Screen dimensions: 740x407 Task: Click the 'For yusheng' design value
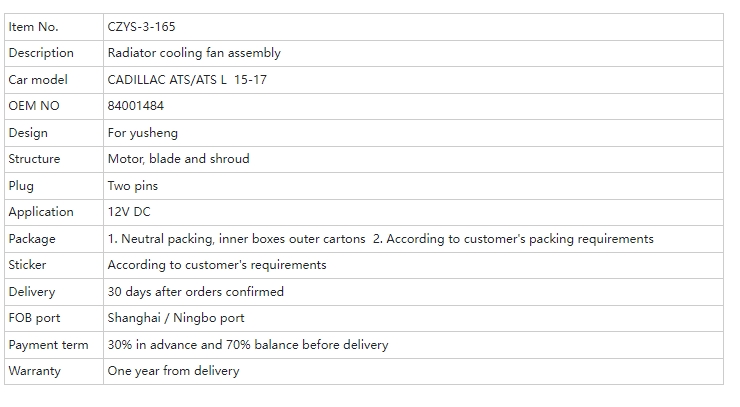point(142,133)
